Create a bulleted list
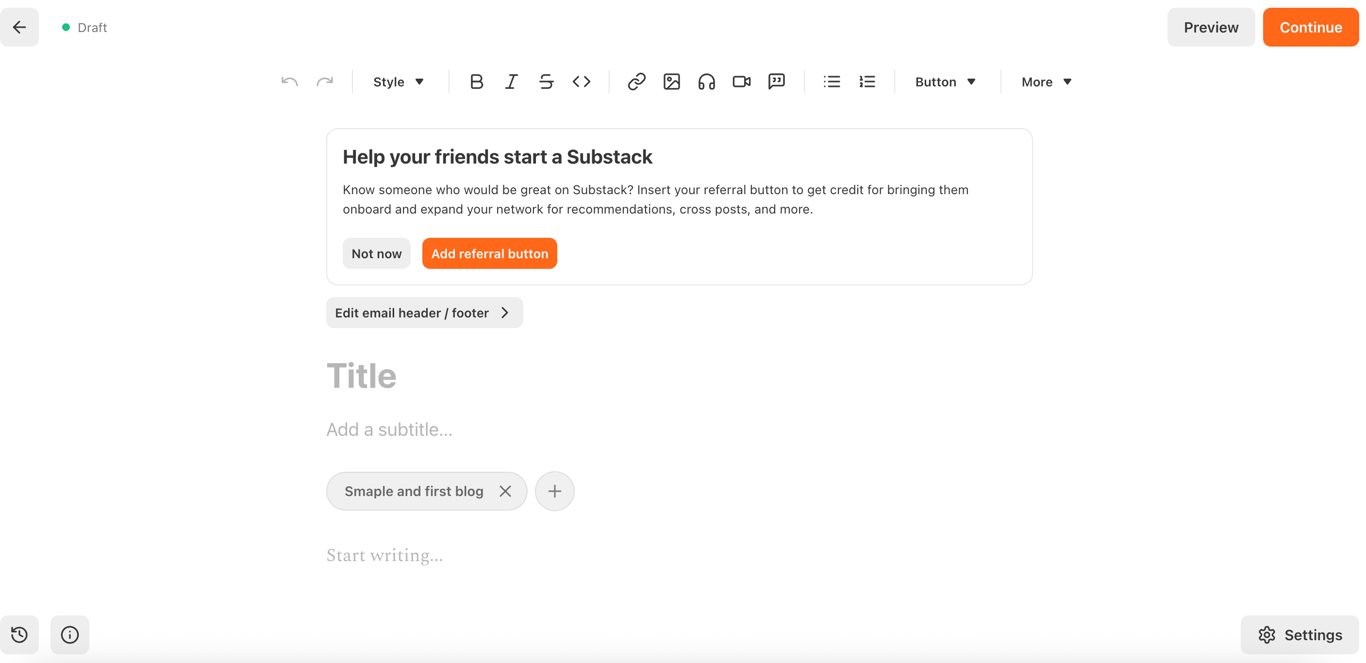Viewport: 1366px width, 663px height. (831, 82)
